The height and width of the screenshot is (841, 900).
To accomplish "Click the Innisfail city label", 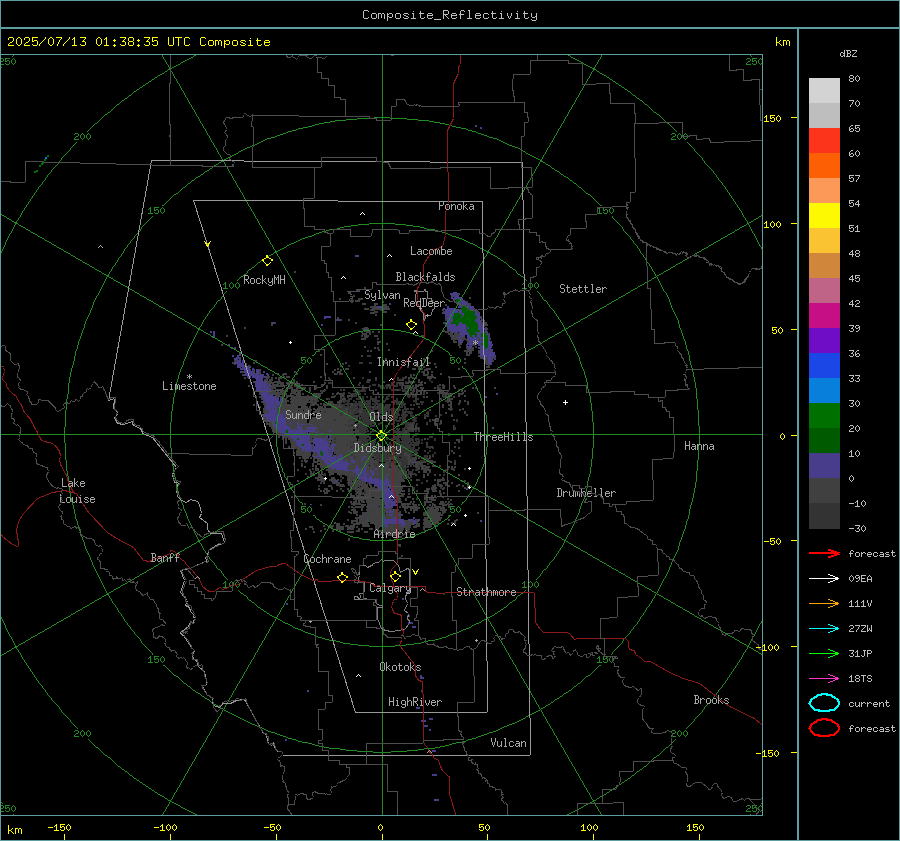I will pyautogui.click(x=404, y=362).
